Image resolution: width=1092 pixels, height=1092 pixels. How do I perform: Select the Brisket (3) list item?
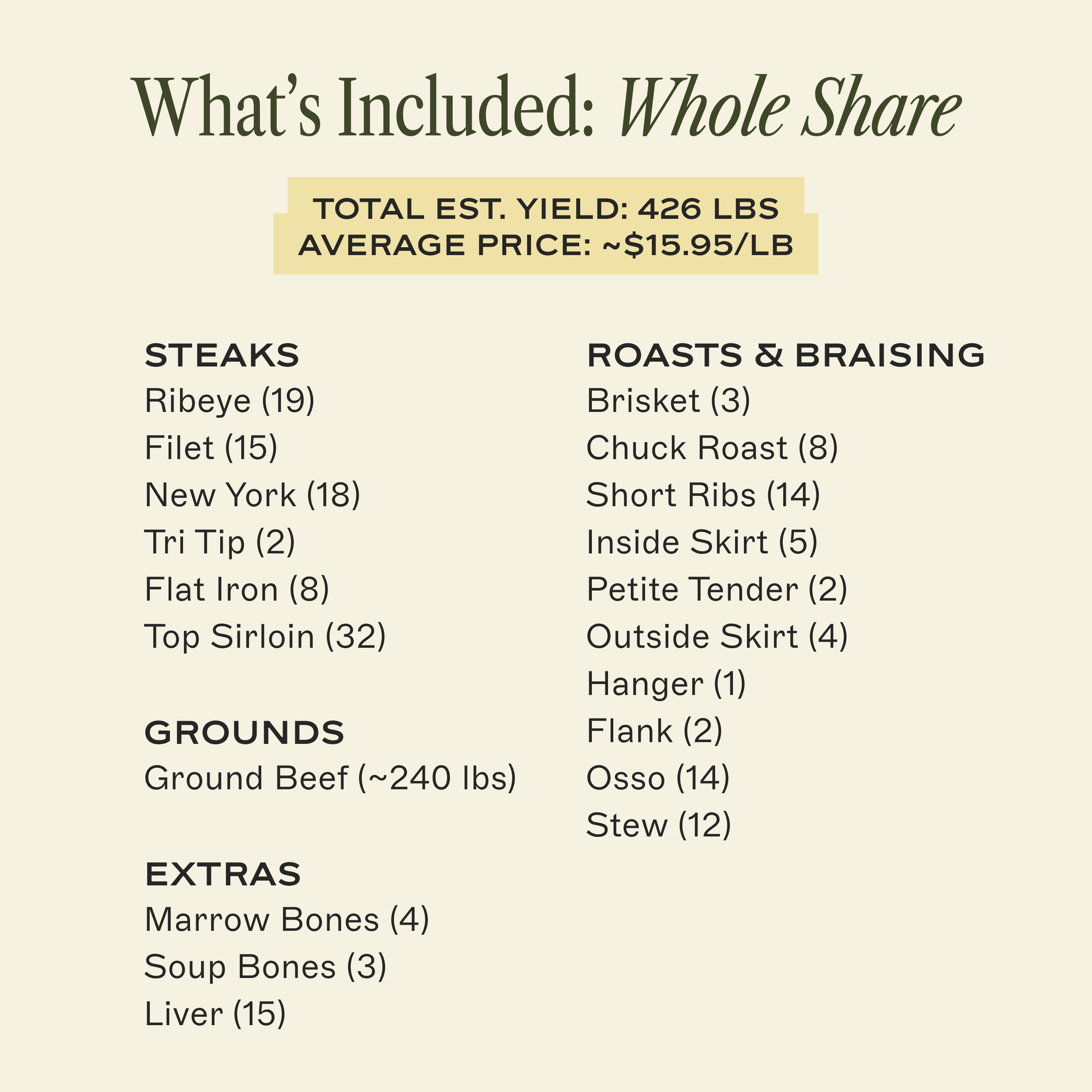(x=668, y=401)
